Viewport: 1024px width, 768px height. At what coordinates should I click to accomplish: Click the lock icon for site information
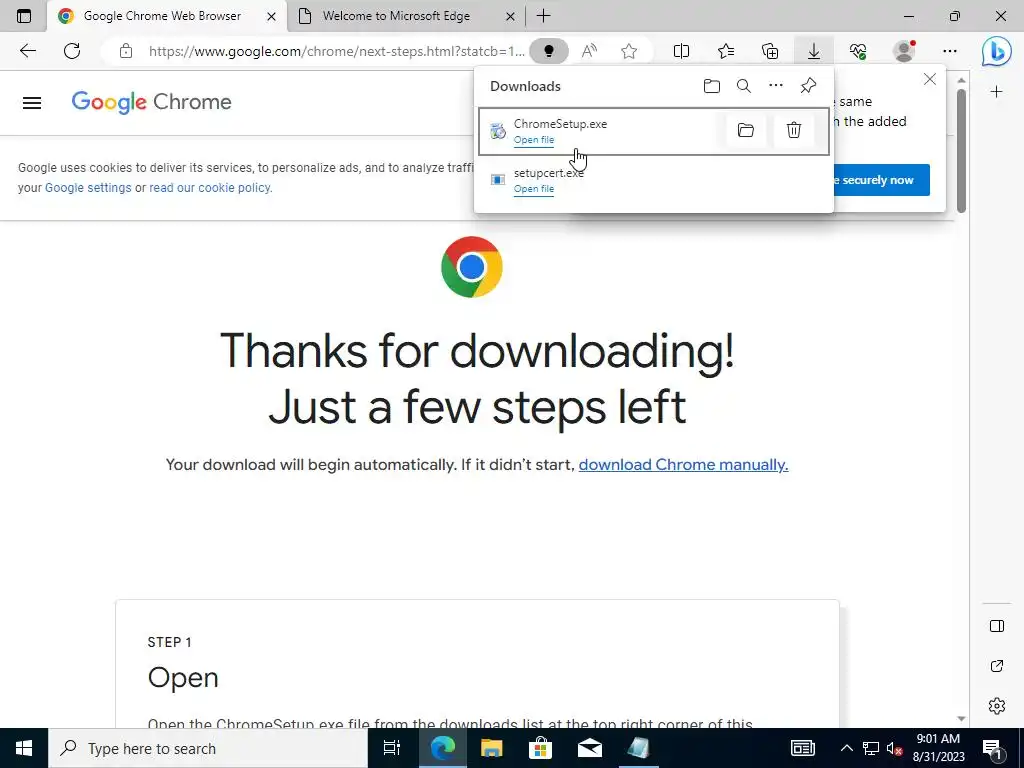[126, 51]
